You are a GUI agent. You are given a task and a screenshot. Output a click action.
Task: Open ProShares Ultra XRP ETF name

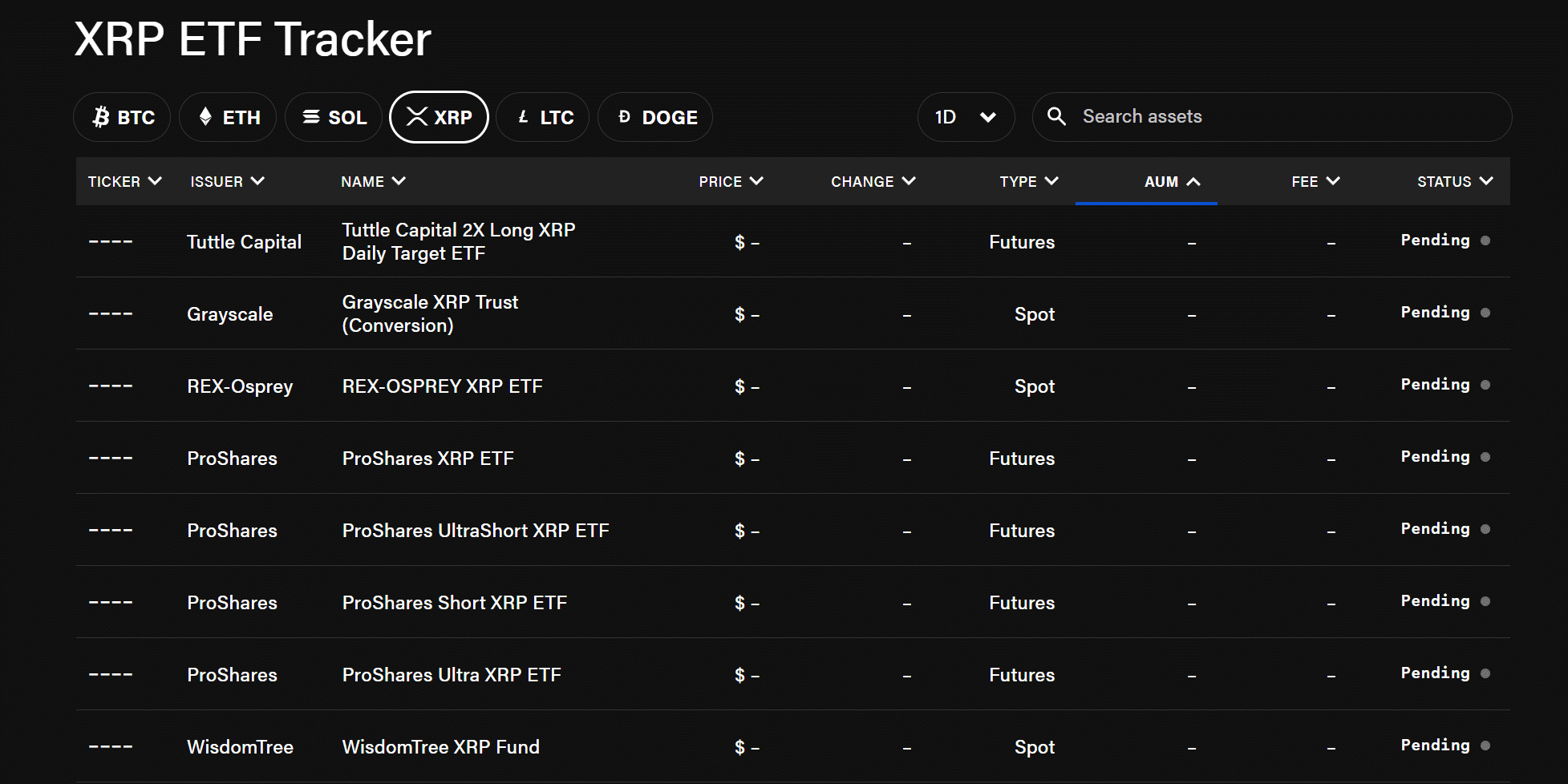(452, 675)
